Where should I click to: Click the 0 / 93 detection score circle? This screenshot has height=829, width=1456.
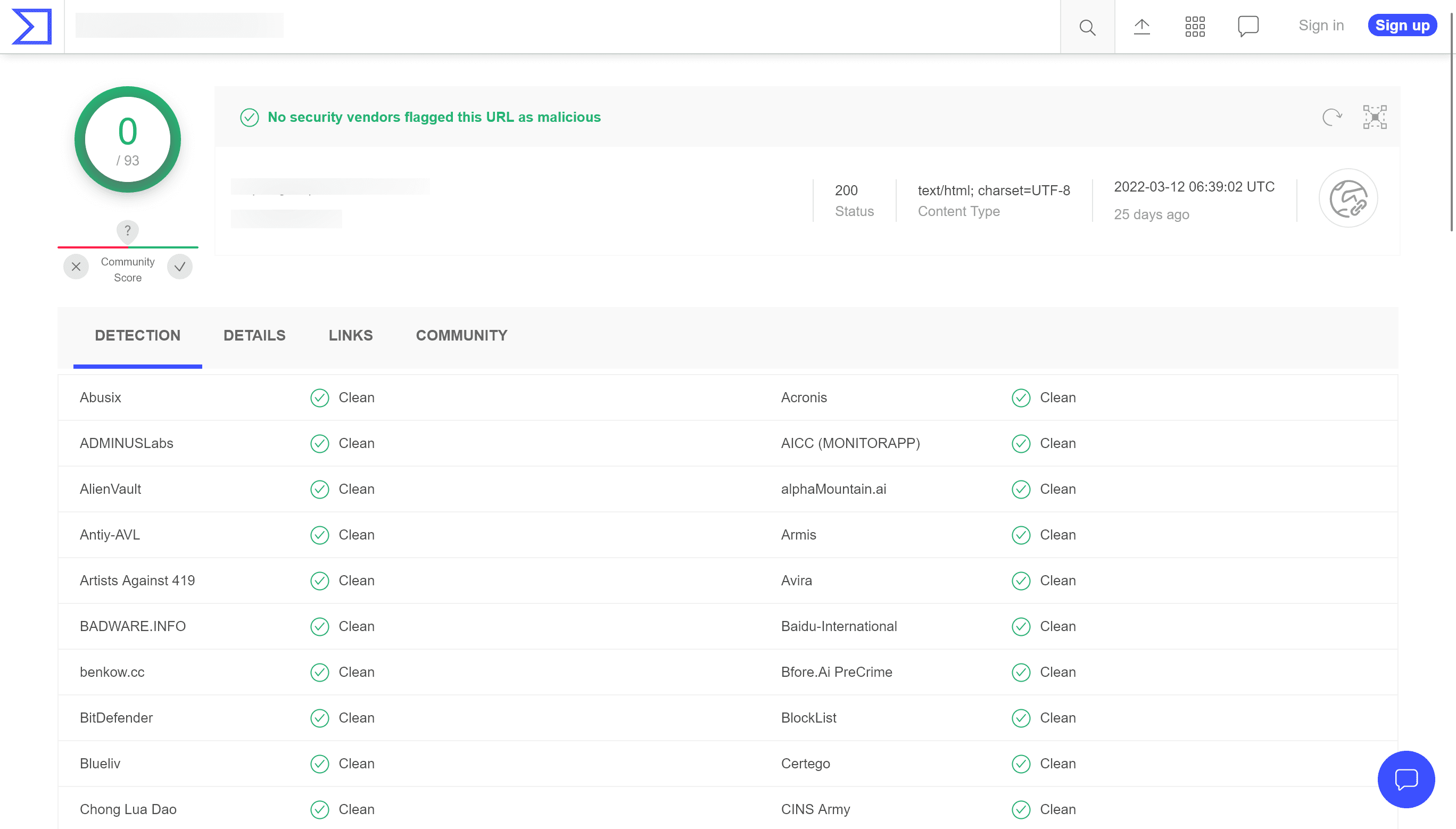coord(128,139)
